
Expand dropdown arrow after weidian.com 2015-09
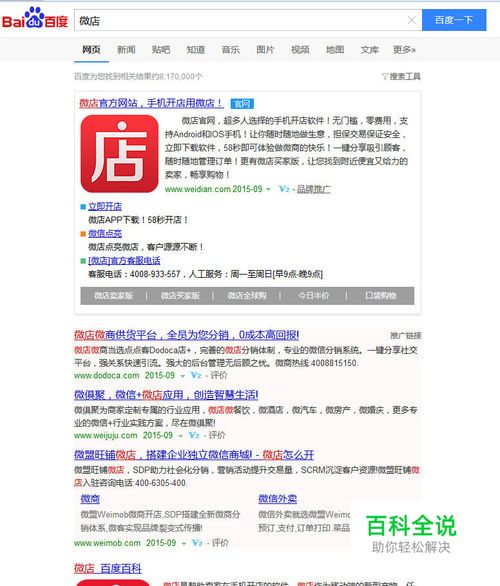tap(268, 189)
